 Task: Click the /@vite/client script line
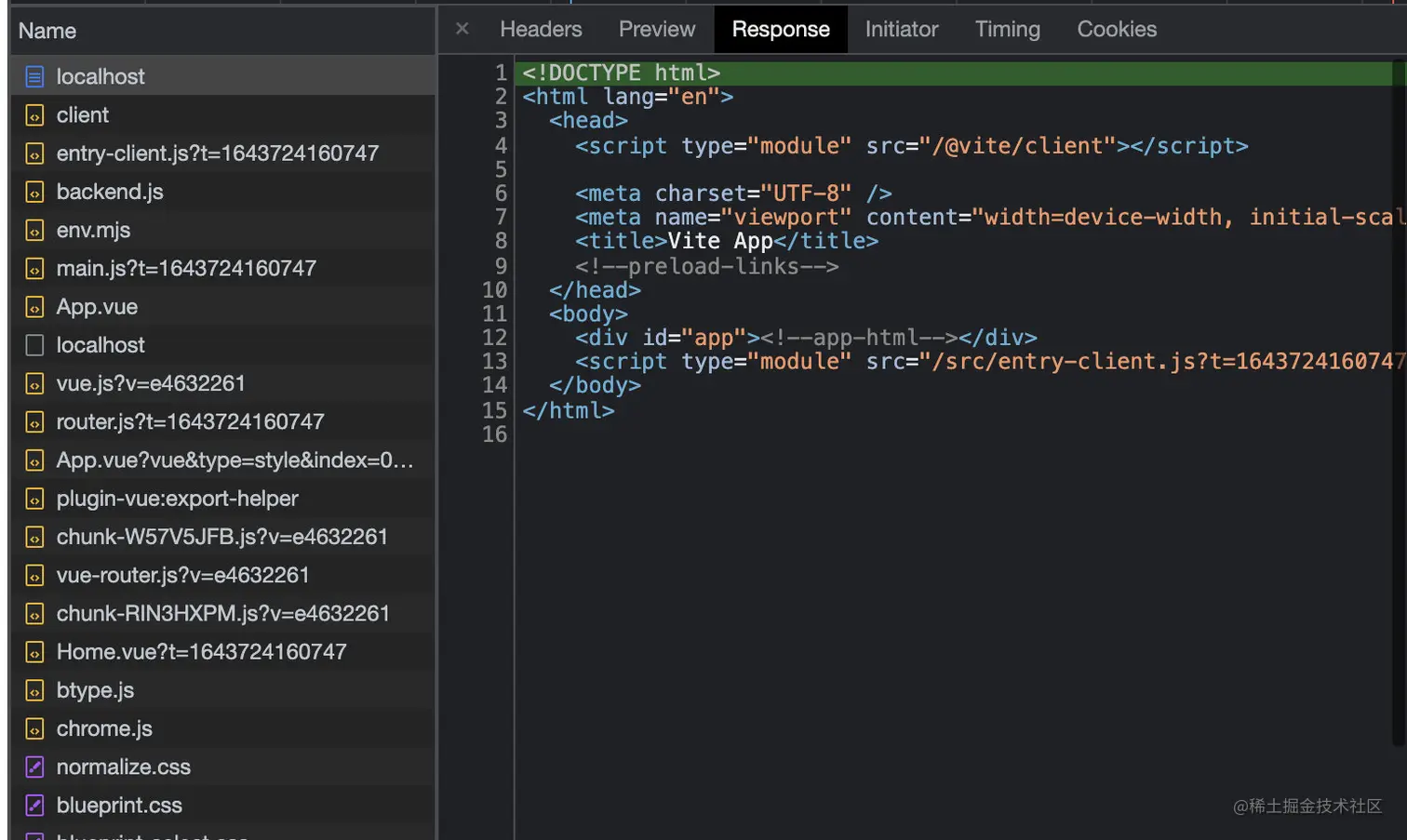(x=912, y=146)
